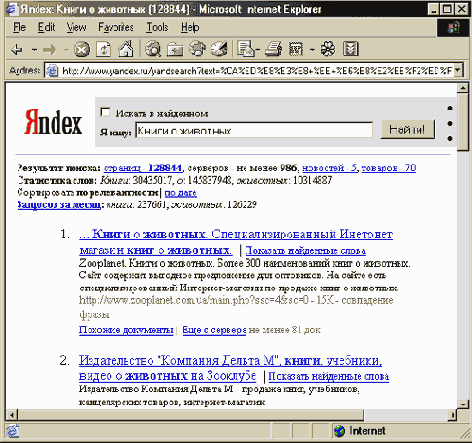
Task: Open the Search toolbar icon
Action: pos(153,49)
